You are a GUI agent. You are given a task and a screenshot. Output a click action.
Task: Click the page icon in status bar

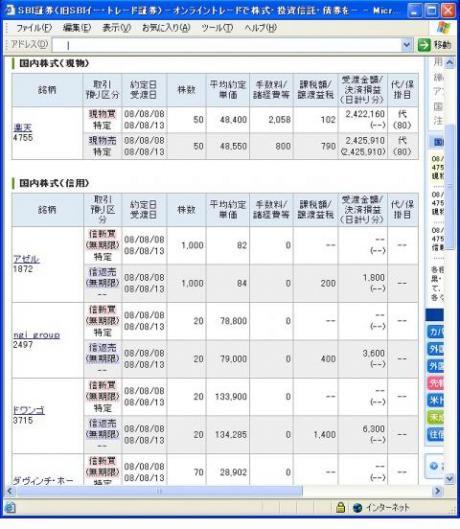(x=10, y=507)
